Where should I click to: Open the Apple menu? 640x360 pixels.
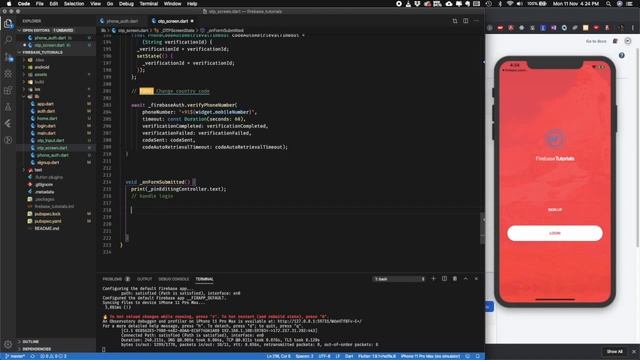tap(9, 4)
